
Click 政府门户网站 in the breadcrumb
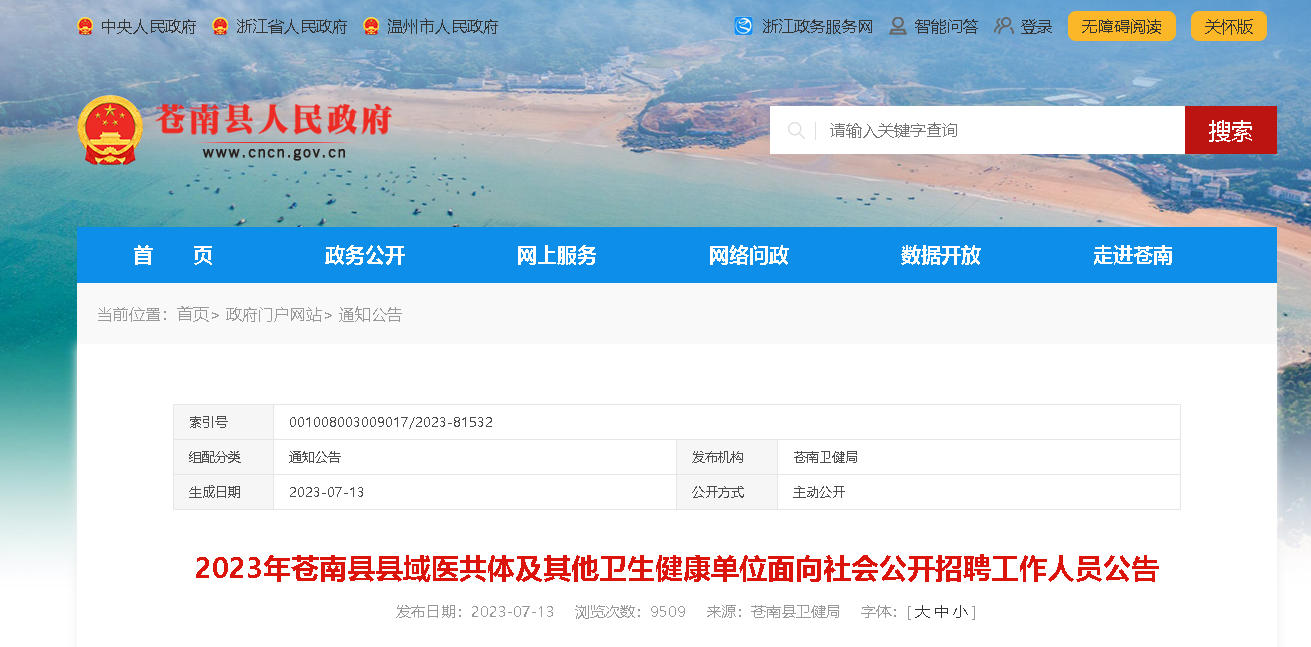coord(274,314)
